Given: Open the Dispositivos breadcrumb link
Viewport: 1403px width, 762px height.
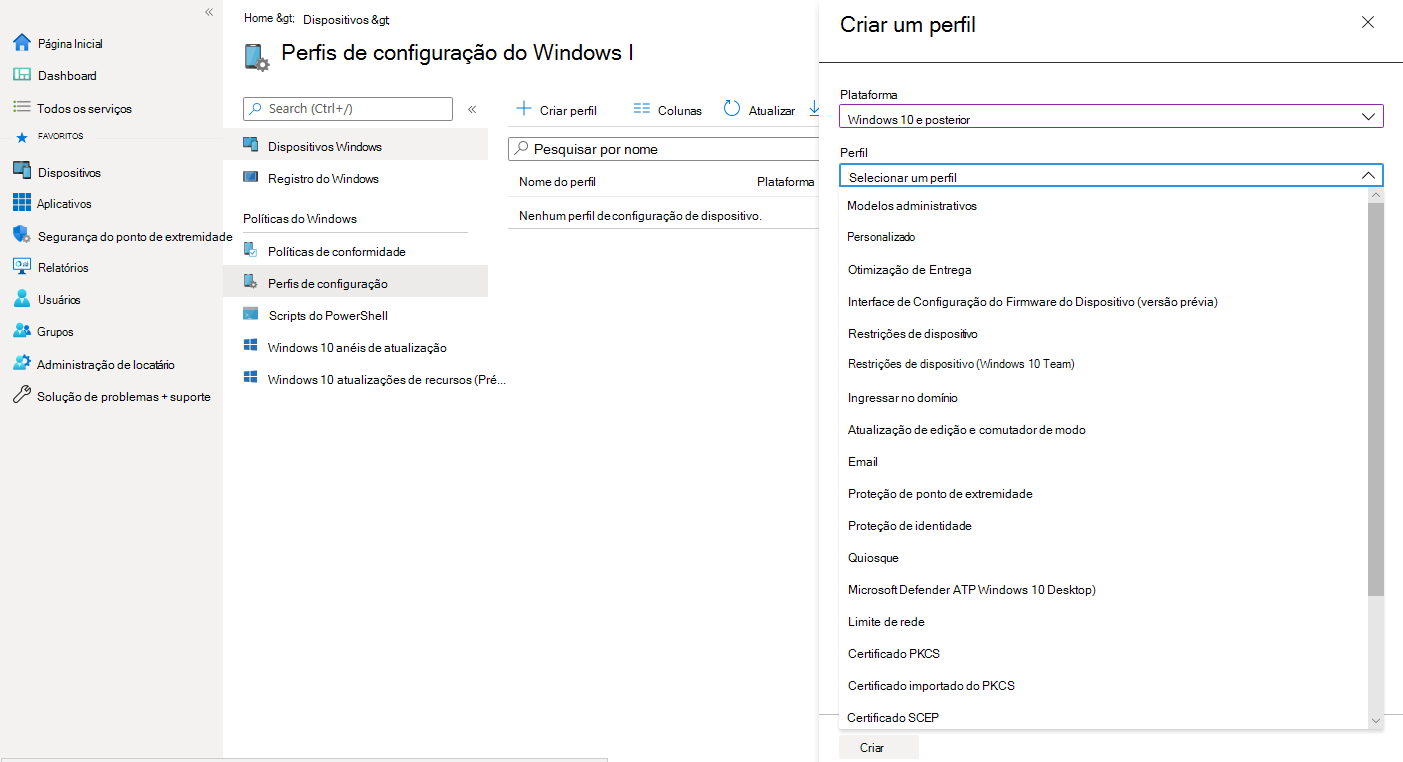Looking at the screenshot, I should [332, 19].
